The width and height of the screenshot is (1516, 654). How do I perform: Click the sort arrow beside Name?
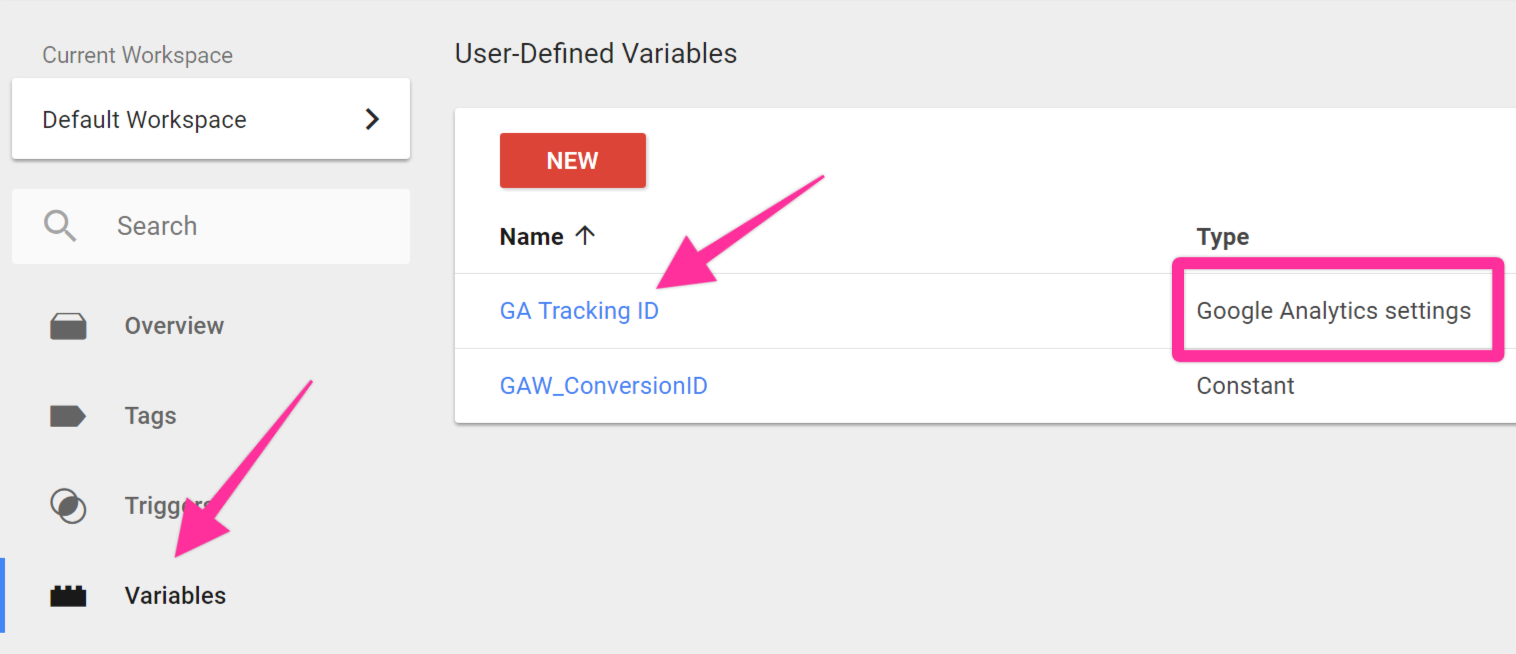[585, 237]
